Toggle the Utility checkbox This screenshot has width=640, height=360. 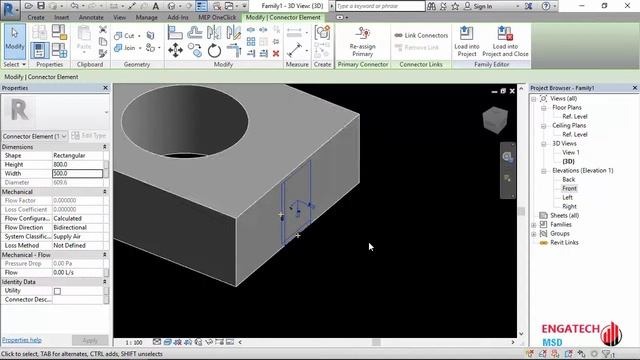pos(57,291)
